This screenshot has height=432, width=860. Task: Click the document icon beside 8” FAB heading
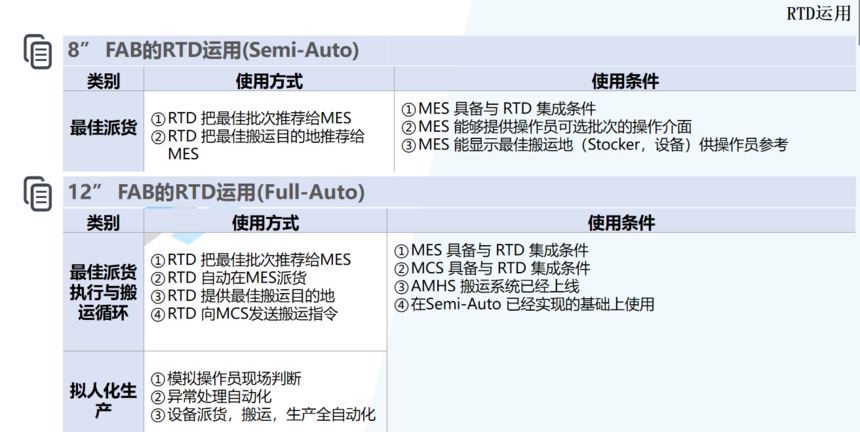[38, 52]
